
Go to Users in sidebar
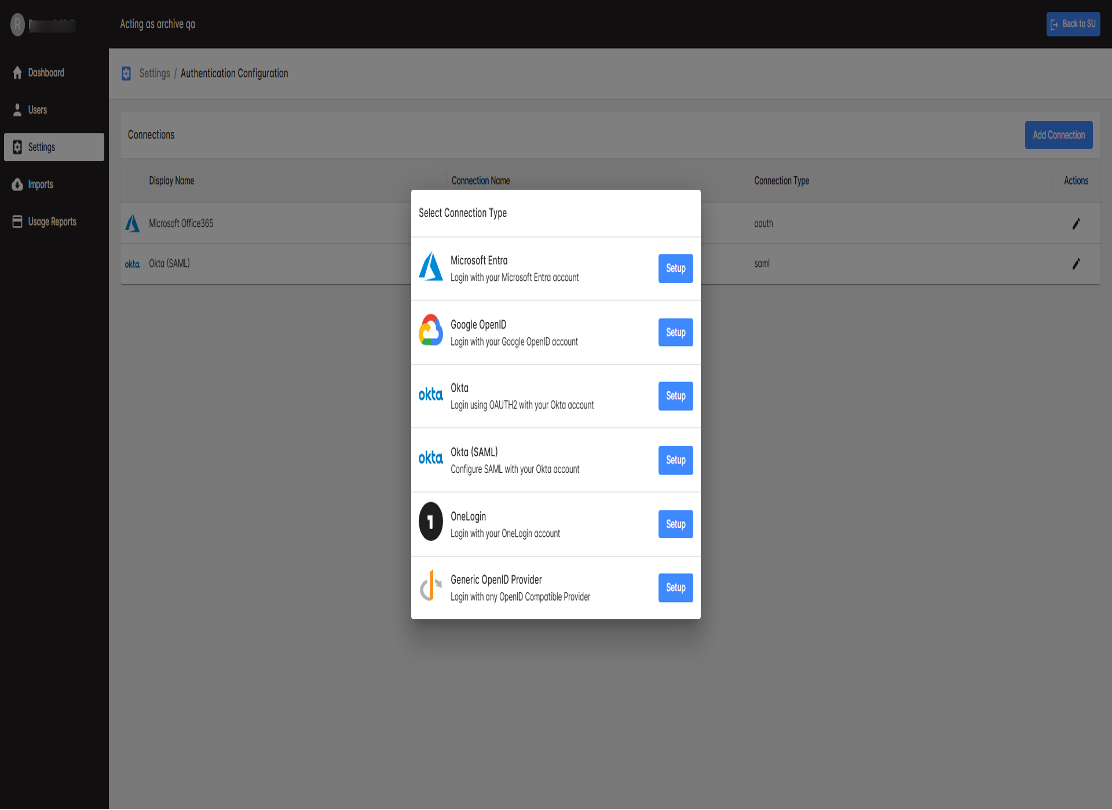pos(37,110)
